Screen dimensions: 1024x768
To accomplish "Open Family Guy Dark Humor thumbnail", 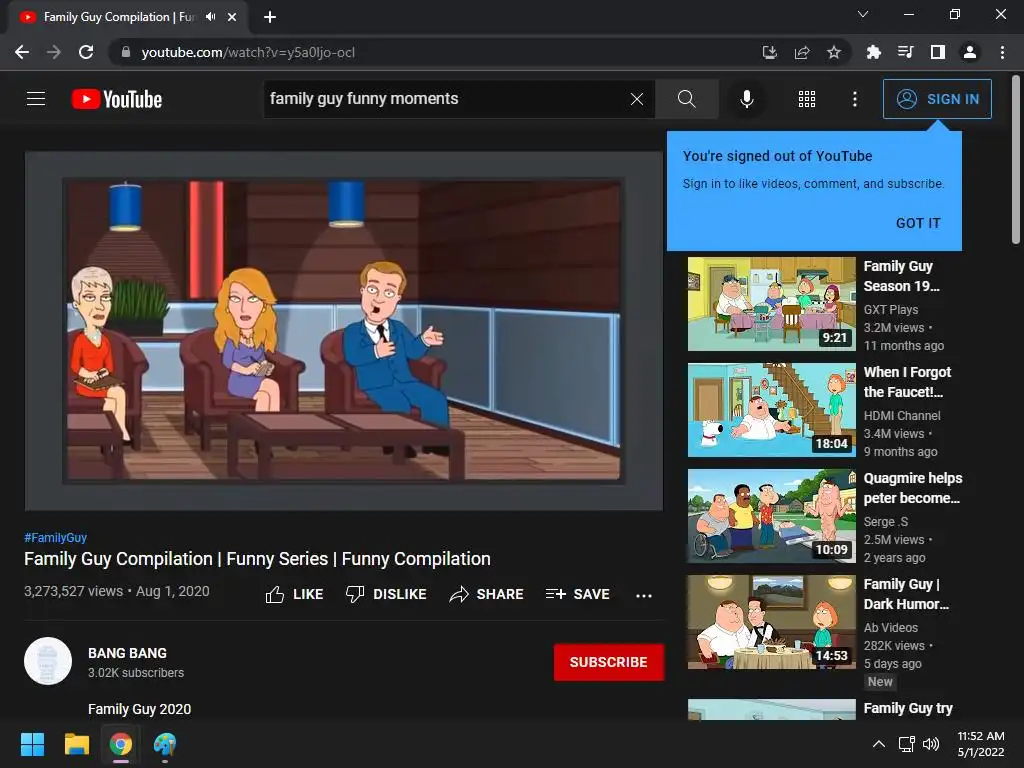I will 771,622.
